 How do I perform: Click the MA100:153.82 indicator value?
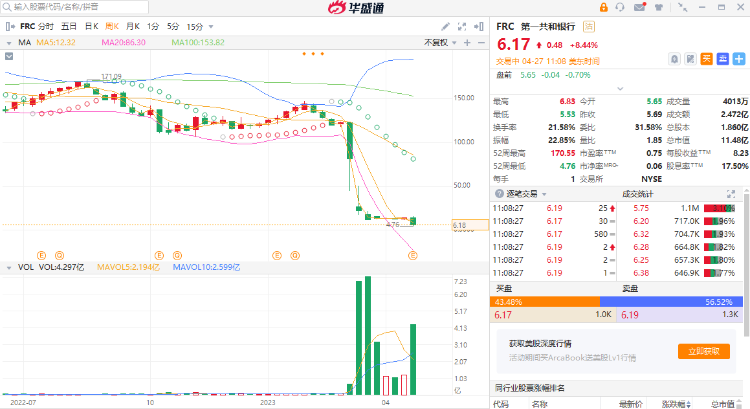point(198,42)
